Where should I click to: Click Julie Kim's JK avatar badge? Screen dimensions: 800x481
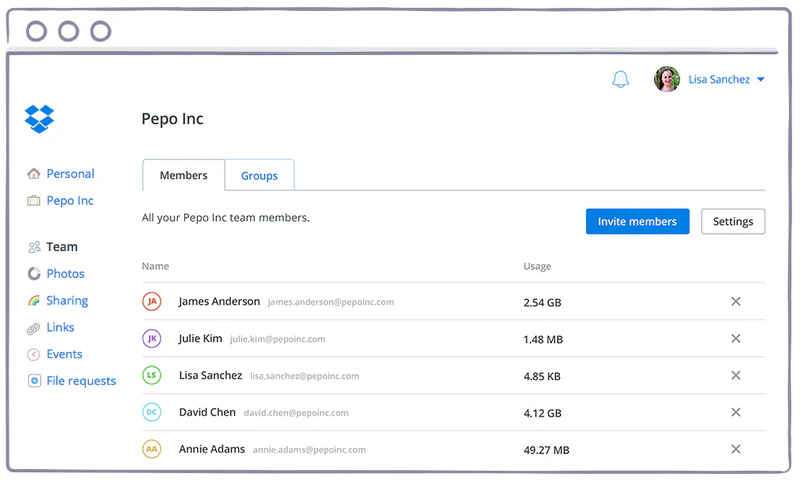(x=152, y=339)
